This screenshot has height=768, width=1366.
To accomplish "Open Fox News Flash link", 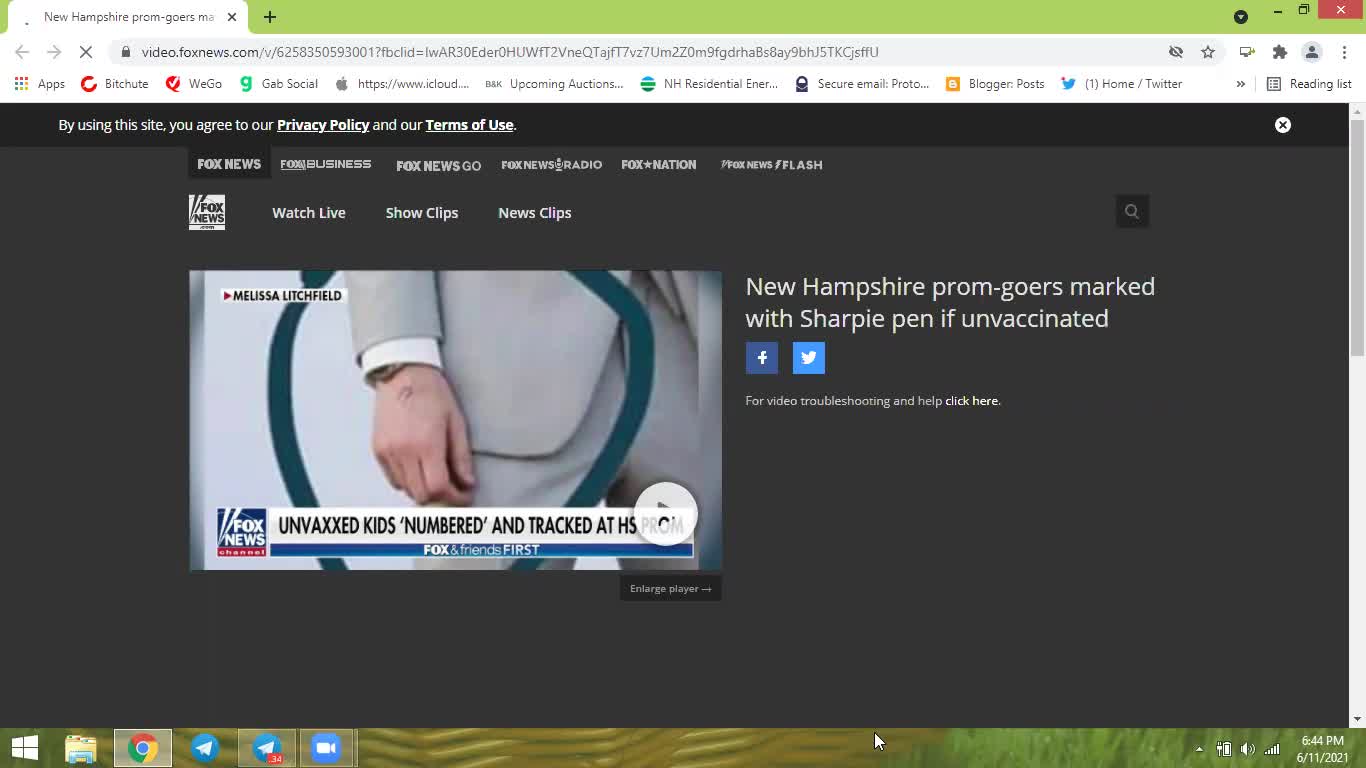I will pos(771,164).
